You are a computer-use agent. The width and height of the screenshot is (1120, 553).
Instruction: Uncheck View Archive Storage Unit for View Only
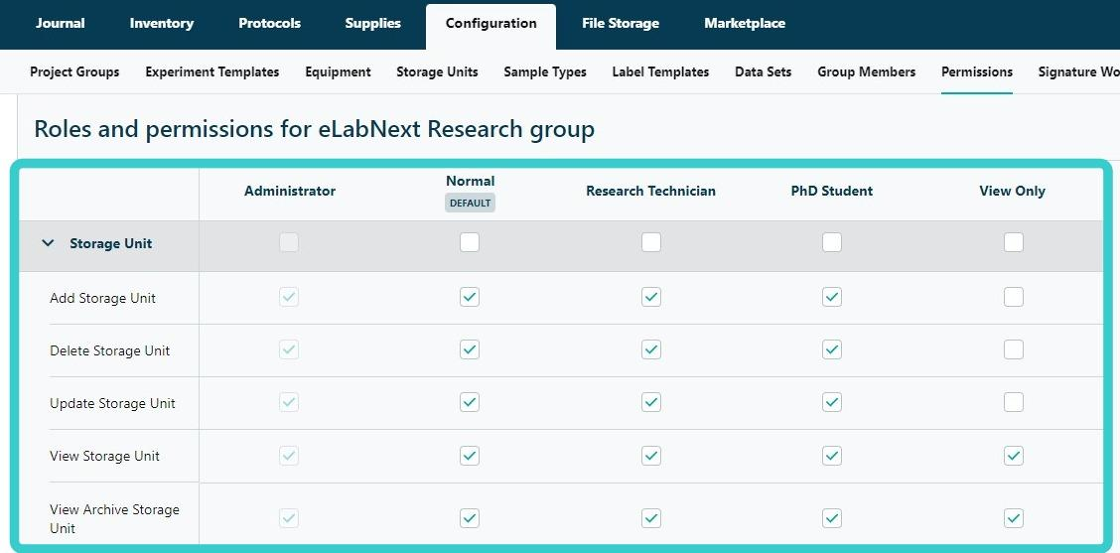1013,518
